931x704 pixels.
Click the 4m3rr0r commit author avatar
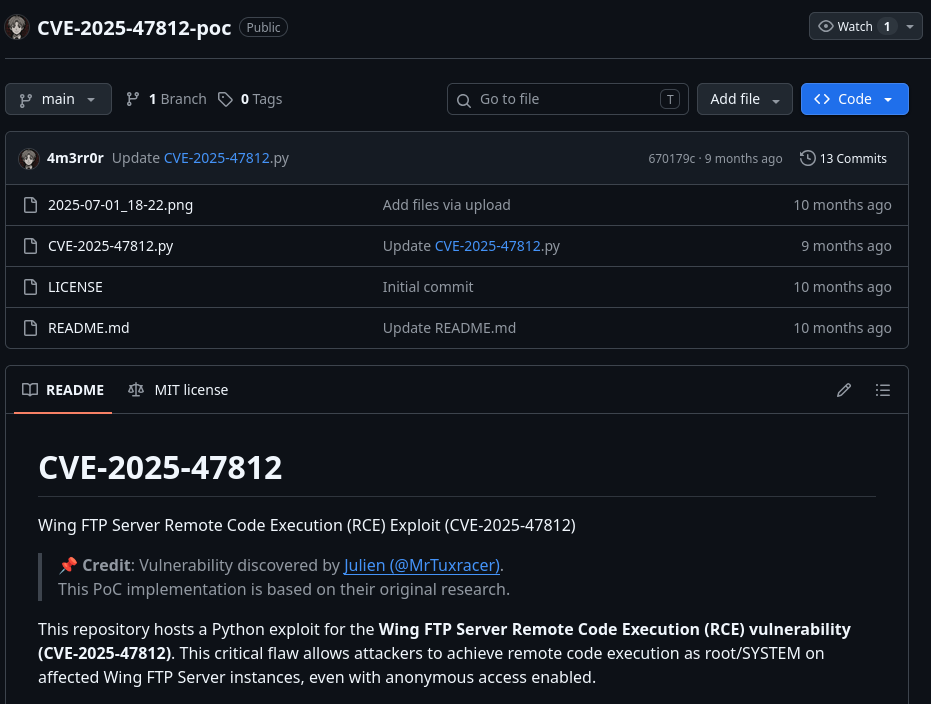coord(28,158)
